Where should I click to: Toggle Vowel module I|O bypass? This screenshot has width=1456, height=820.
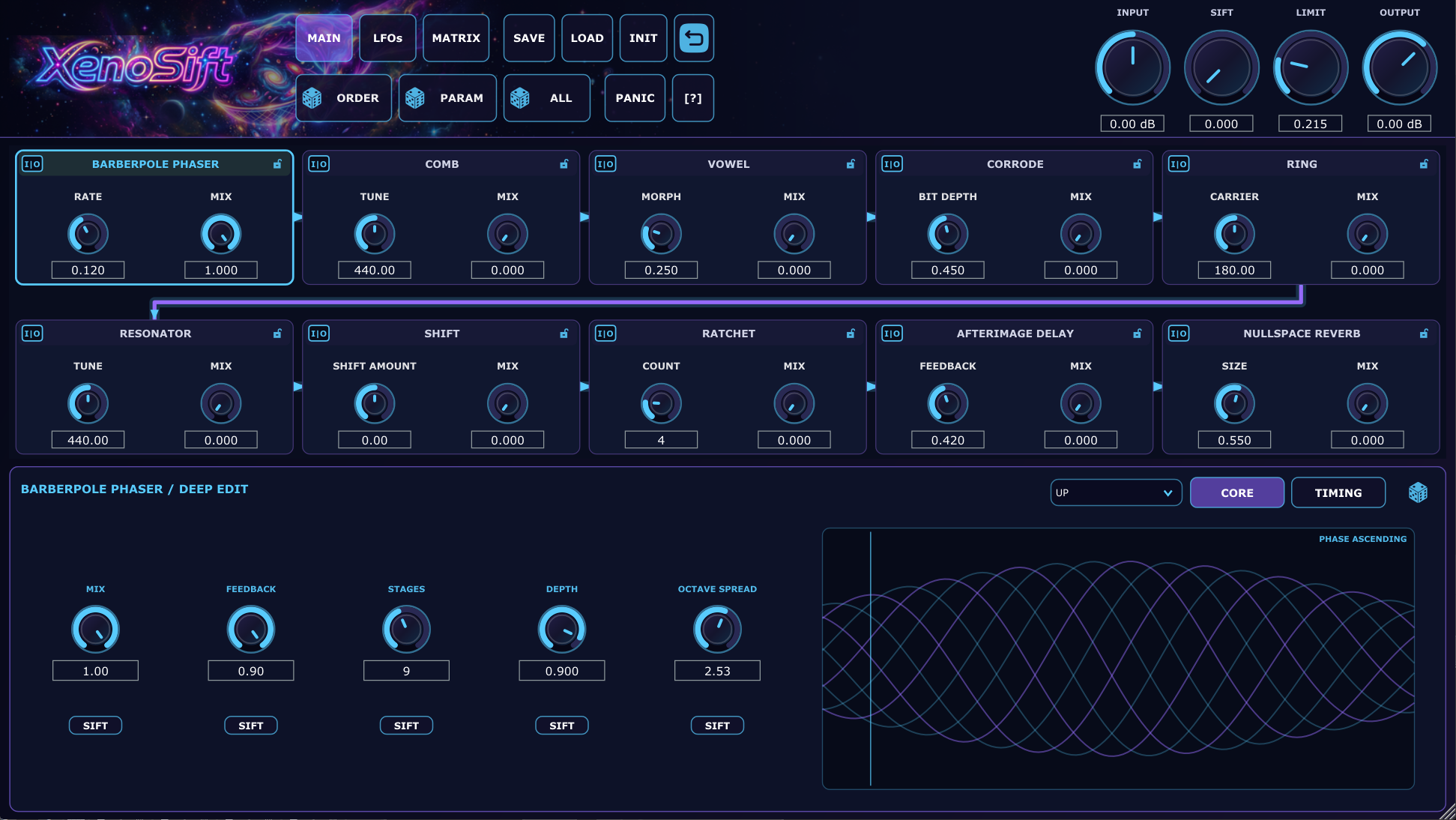pos(605,164)
